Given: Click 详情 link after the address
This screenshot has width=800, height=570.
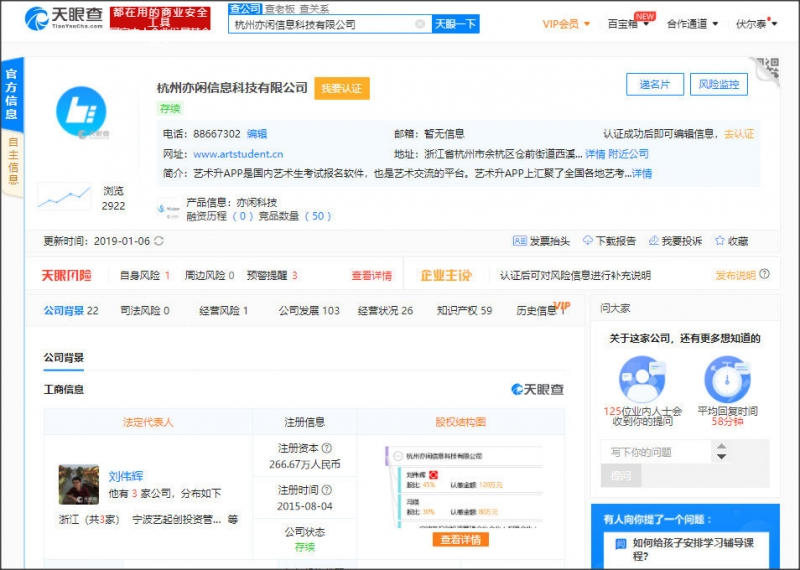Looking at the screenshot, I should [595, 154].
